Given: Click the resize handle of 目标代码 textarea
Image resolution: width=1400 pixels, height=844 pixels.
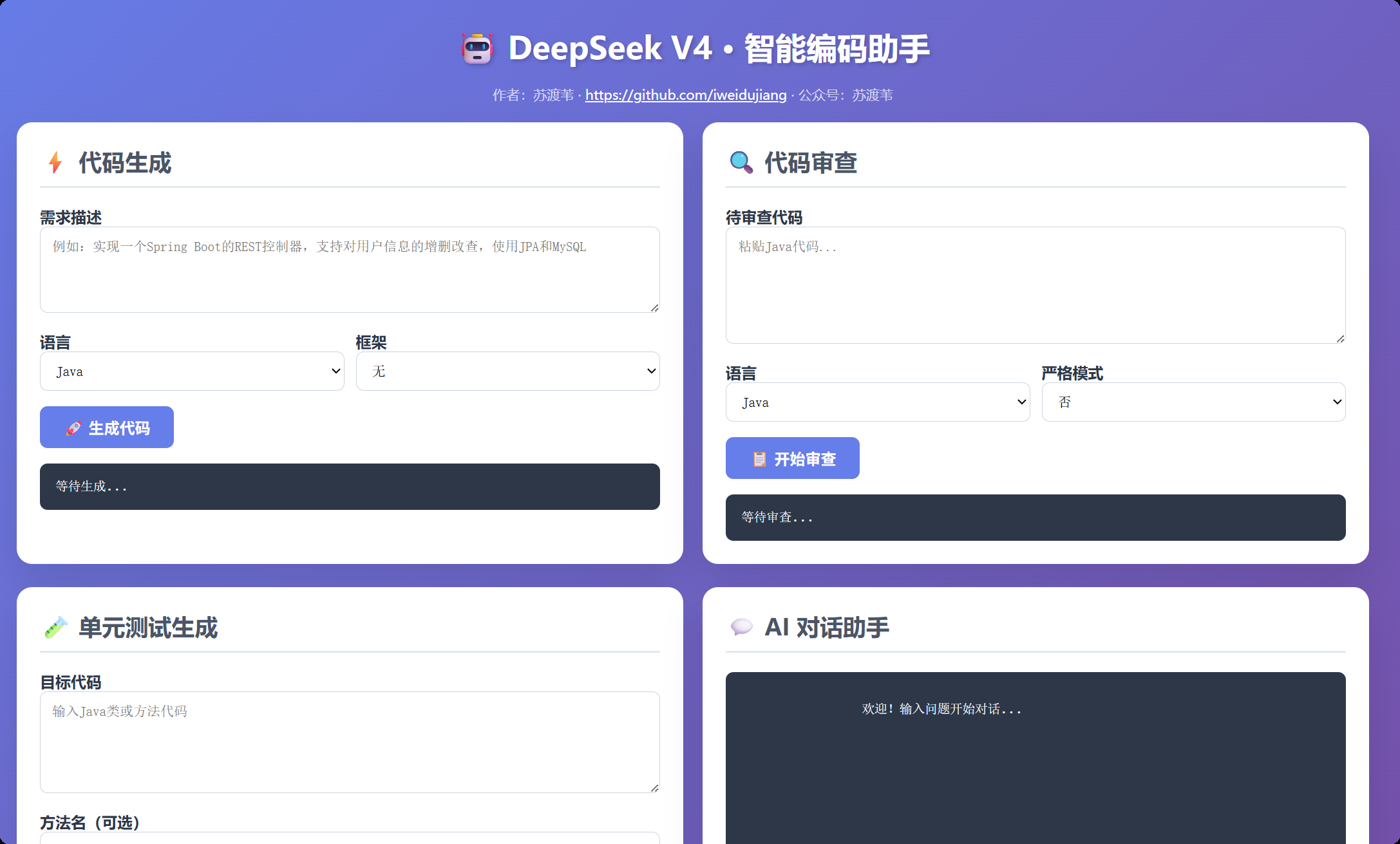Looking at the screenshot, I should (654, 788).
